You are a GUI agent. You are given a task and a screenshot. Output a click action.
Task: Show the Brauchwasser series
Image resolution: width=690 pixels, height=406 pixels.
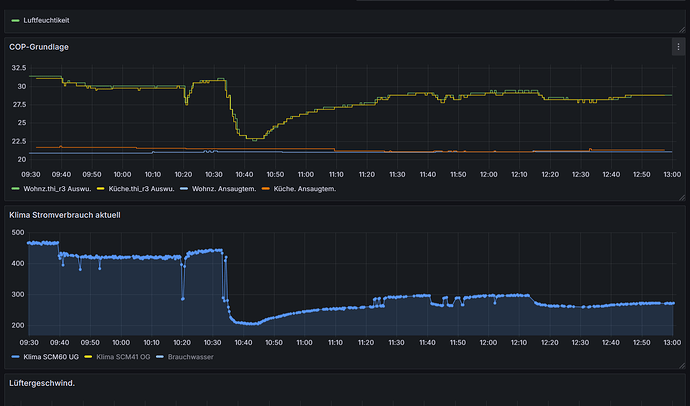(190, 357)
